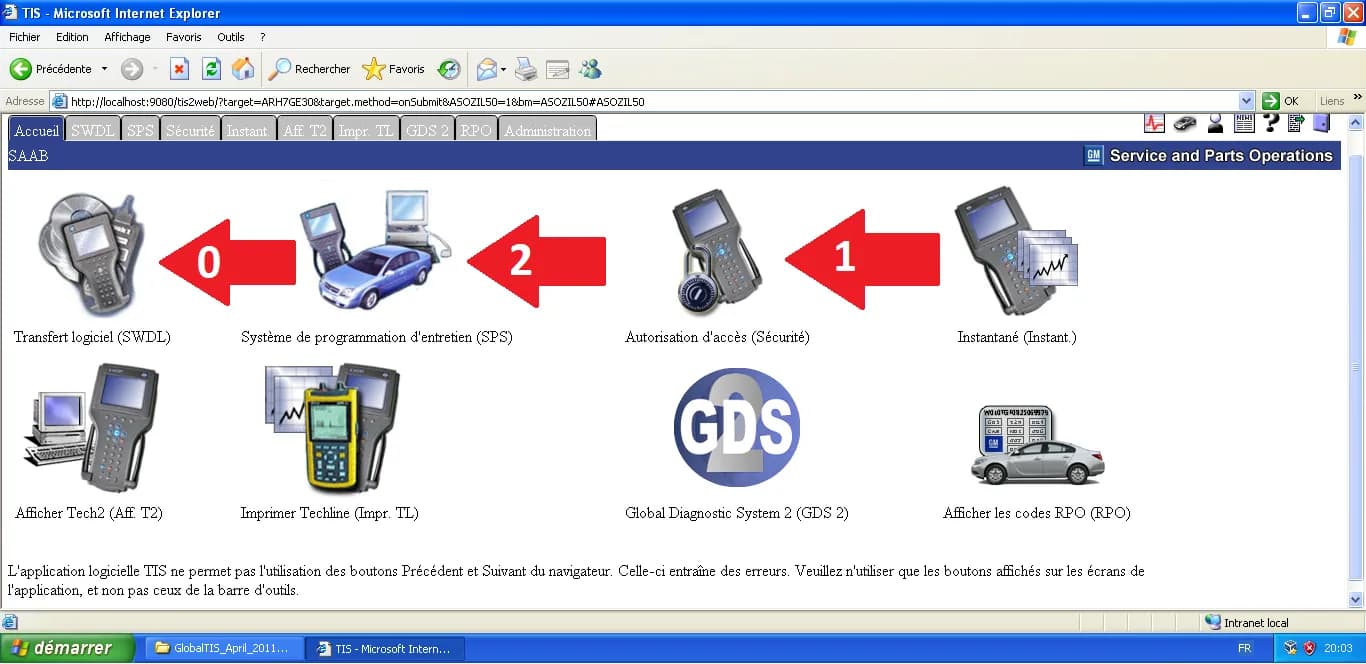This screenshot has height=664, width=1366.
Task: Click the user profile icon in the toolbar
Action: click(x=1214, y=122)
